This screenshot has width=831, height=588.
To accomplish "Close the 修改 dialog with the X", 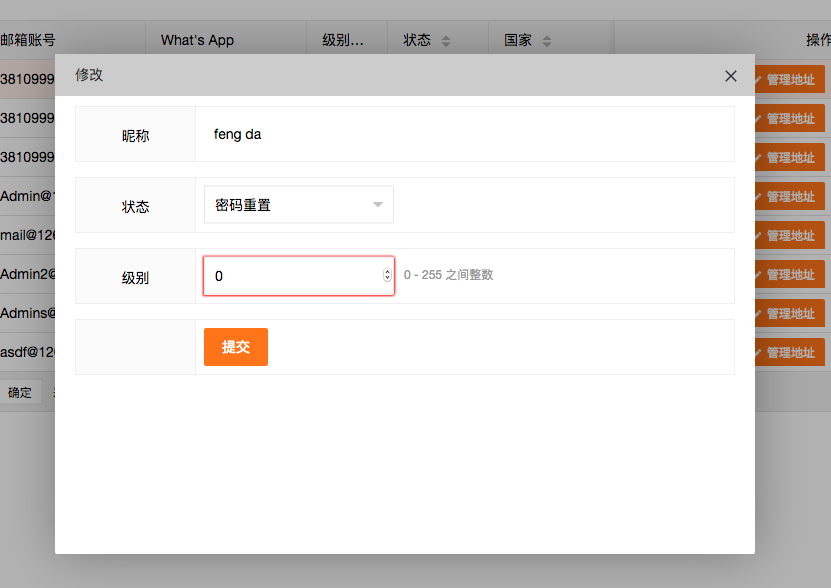I will coord(730,76).
